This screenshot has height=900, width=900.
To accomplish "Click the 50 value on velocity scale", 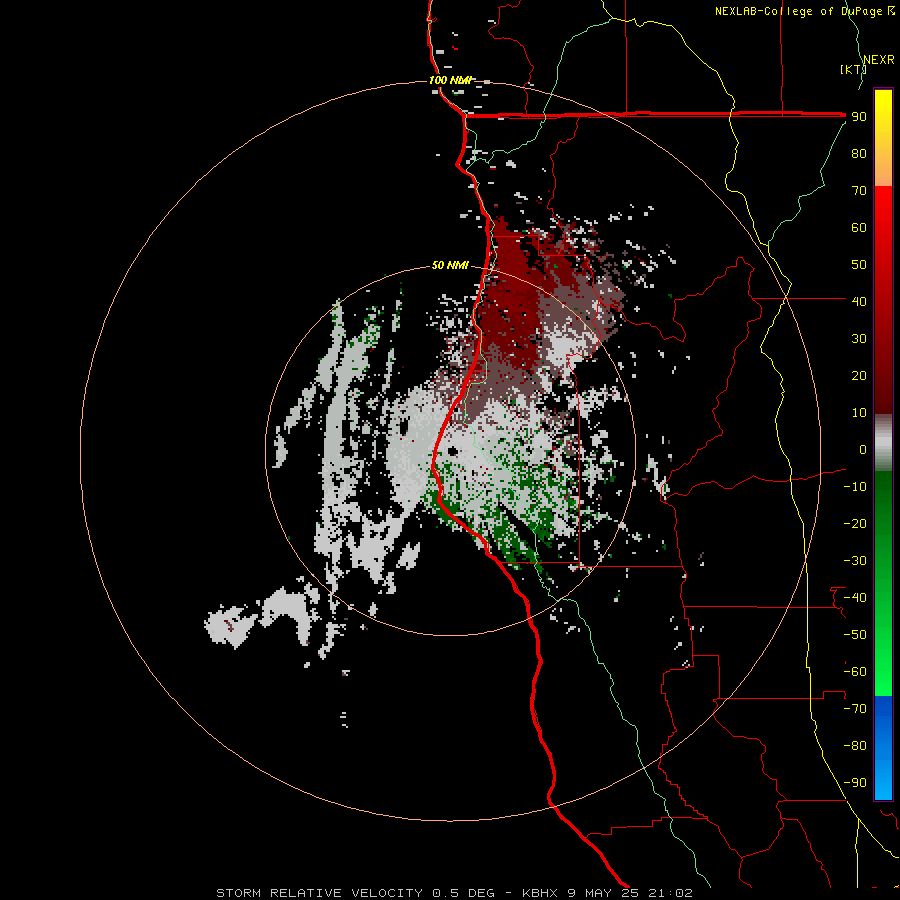I will (859, 265).
